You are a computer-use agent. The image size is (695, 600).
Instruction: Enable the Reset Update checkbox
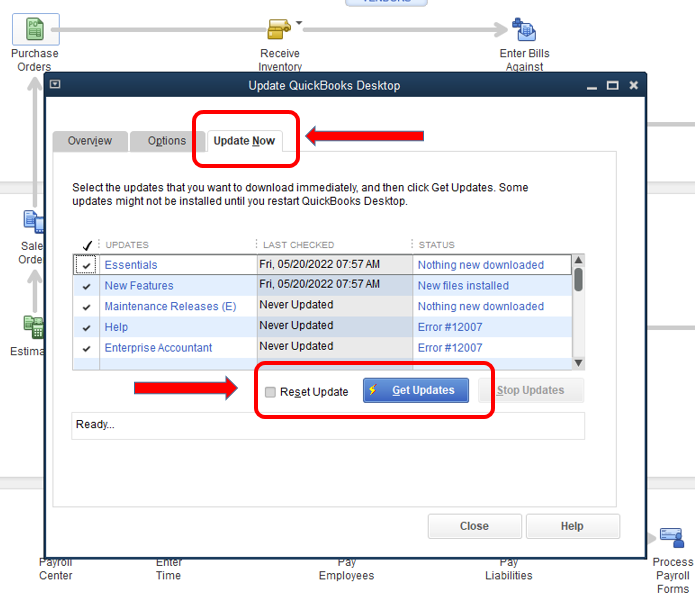point(270,392)
